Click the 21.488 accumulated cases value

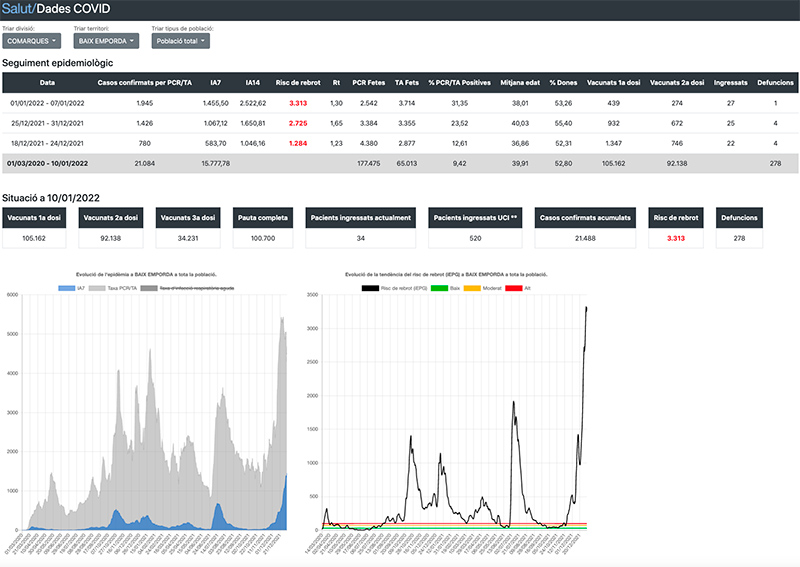(585, 238)
